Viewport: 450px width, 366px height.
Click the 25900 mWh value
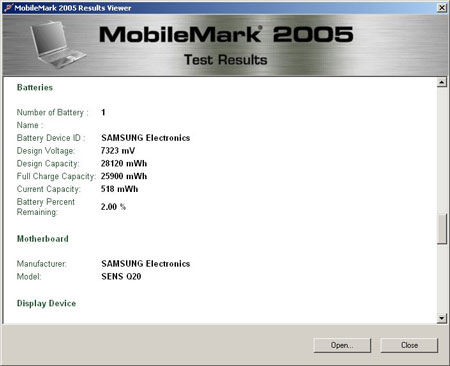(124, 176)
